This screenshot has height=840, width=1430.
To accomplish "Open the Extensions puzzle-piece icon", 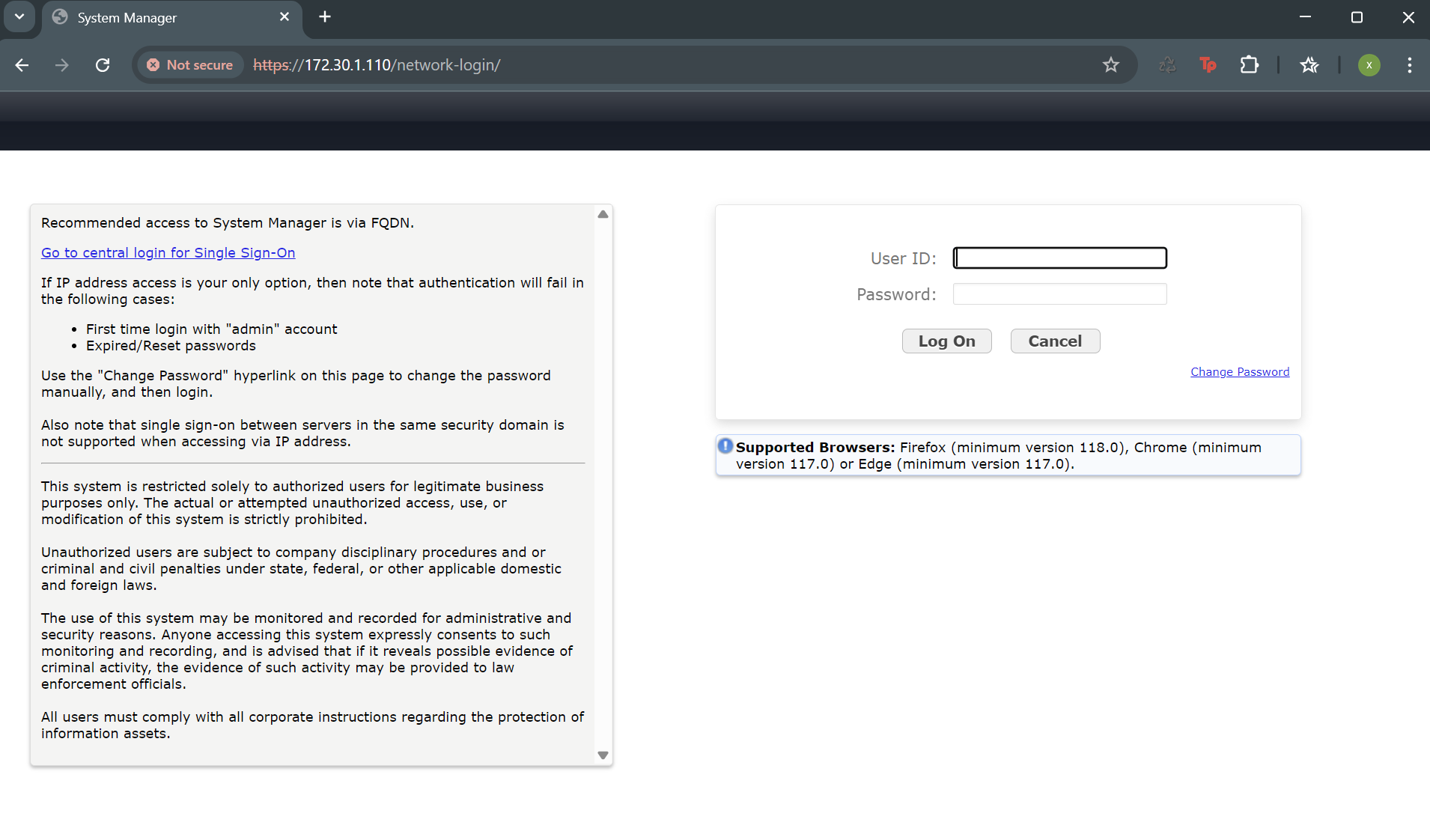I will [x=1249, y=65].
